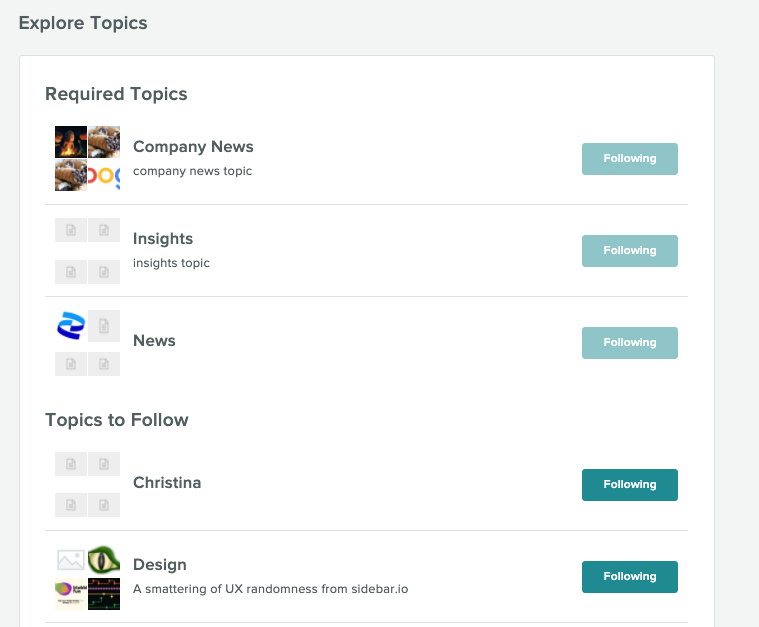Open the Insights topic title
759x627 pixels.
[163, 239]
